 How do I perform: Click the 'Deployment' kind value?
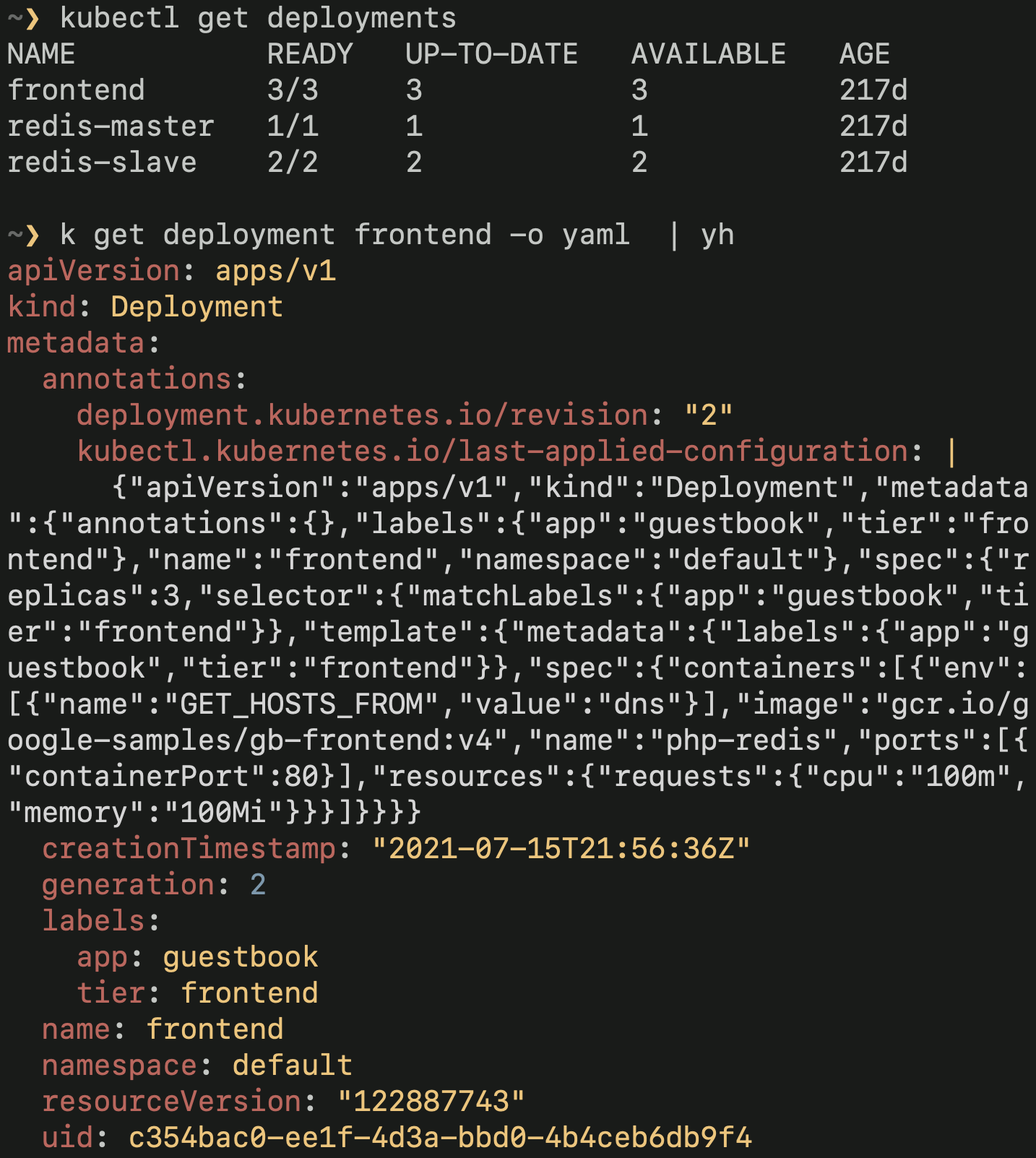click(197, 307)
